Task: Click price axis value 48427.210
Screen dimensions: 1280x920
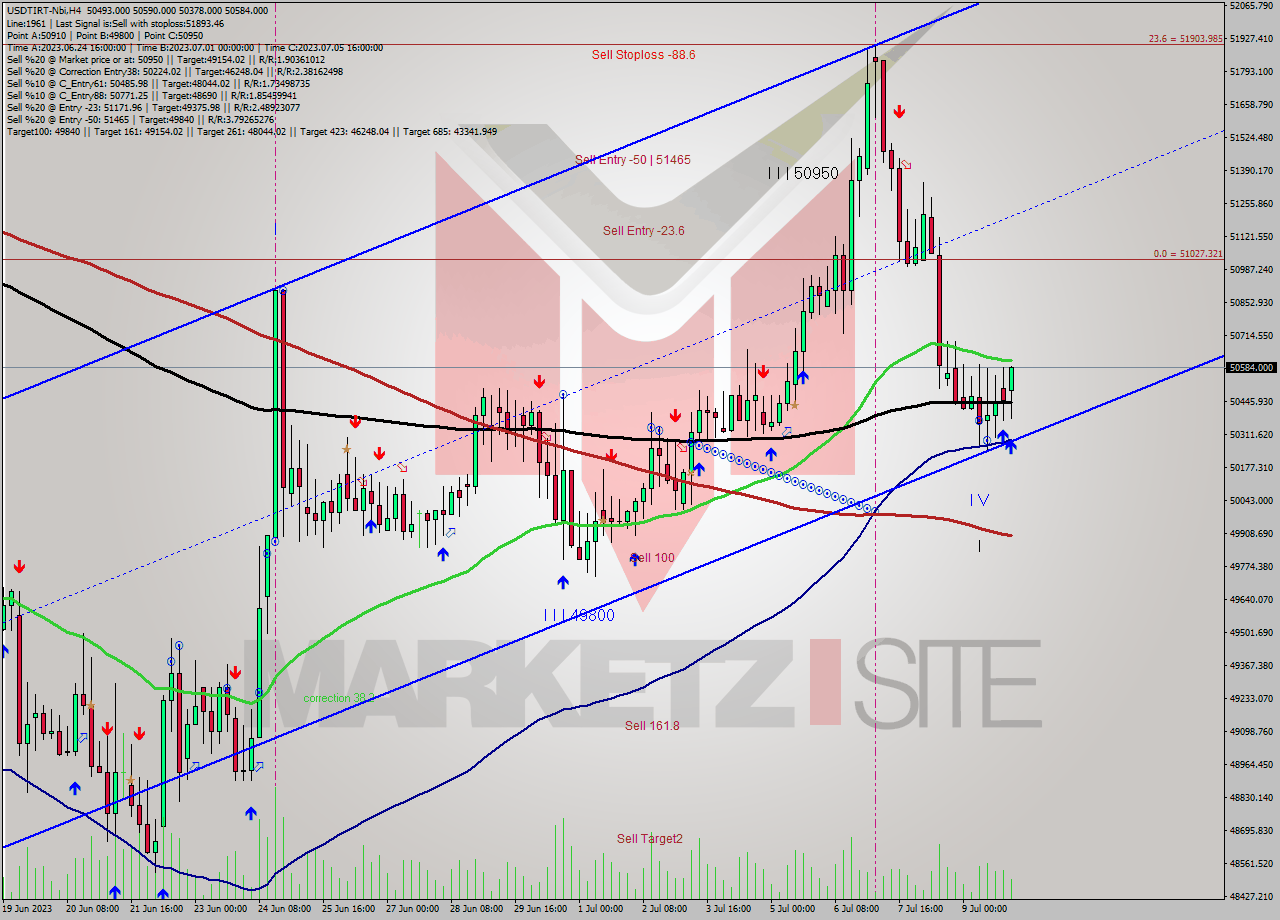Action: (x=1252, y=897)
